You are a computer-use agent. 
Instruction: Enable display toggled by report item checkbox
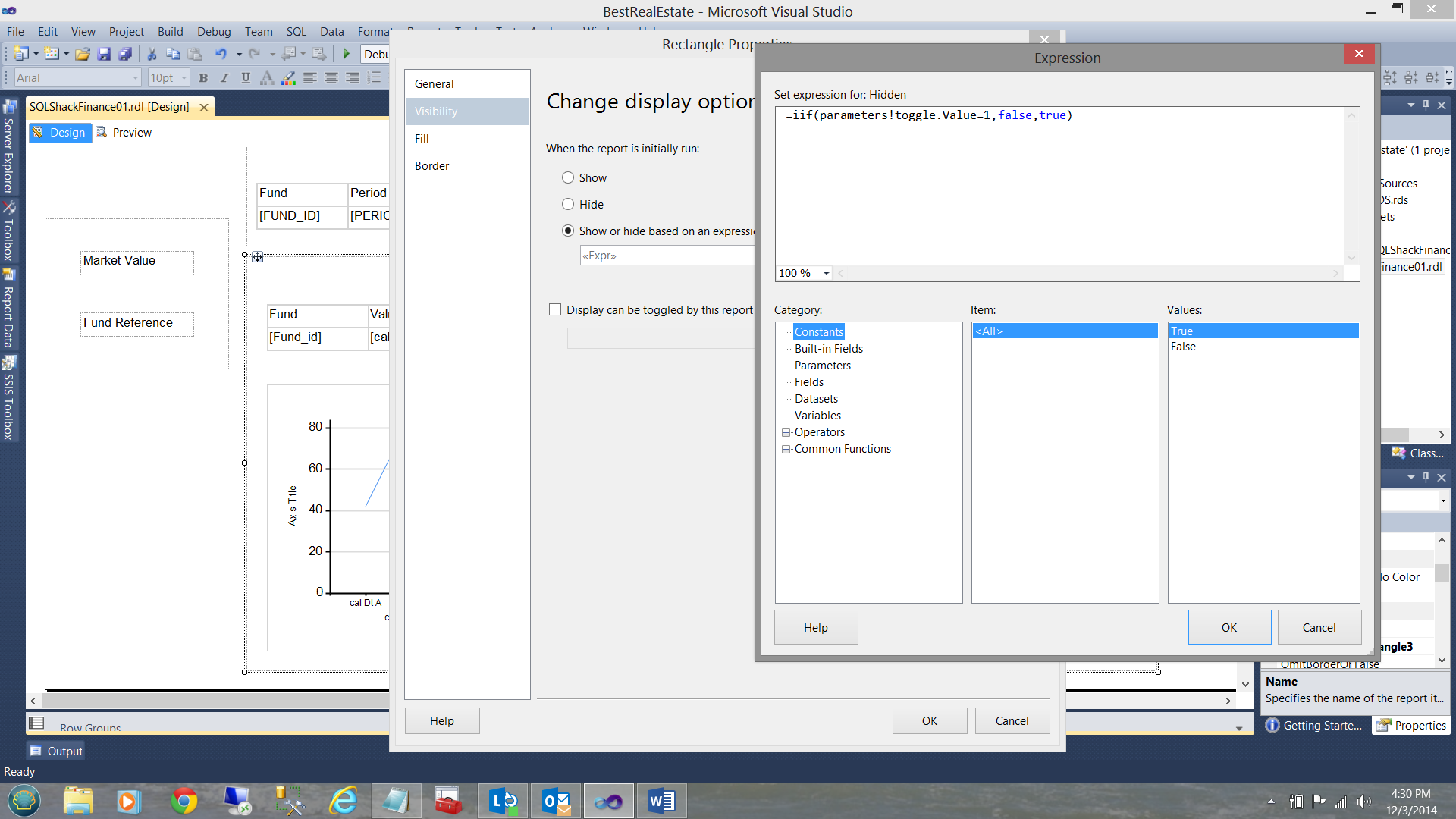point(555,310)
